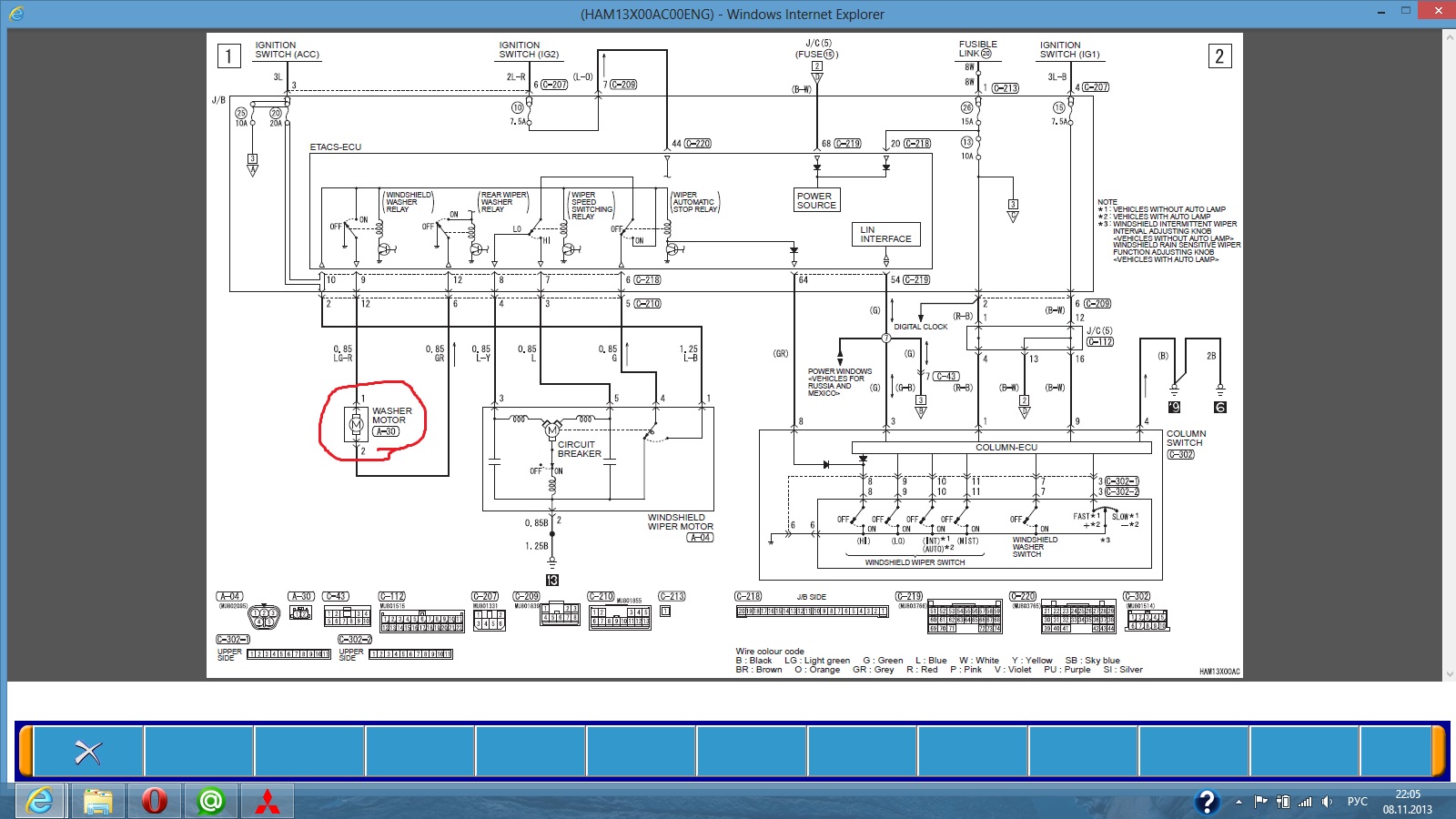Image resolution: width=1456 pixels, height=819 pixels.
Task: Click the blue question mark help icon
Action: click(1207, 802)
